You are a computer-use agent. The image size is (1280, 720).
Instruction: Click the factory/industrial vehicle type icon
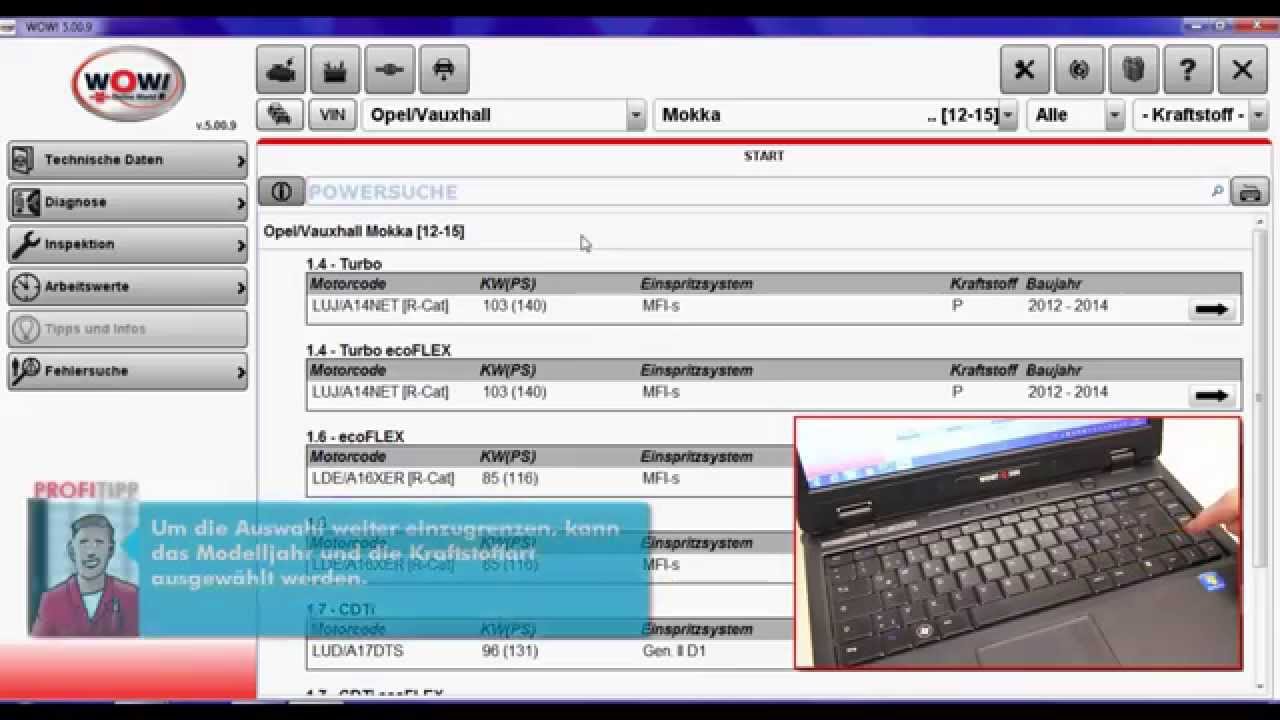coord(335,70)
